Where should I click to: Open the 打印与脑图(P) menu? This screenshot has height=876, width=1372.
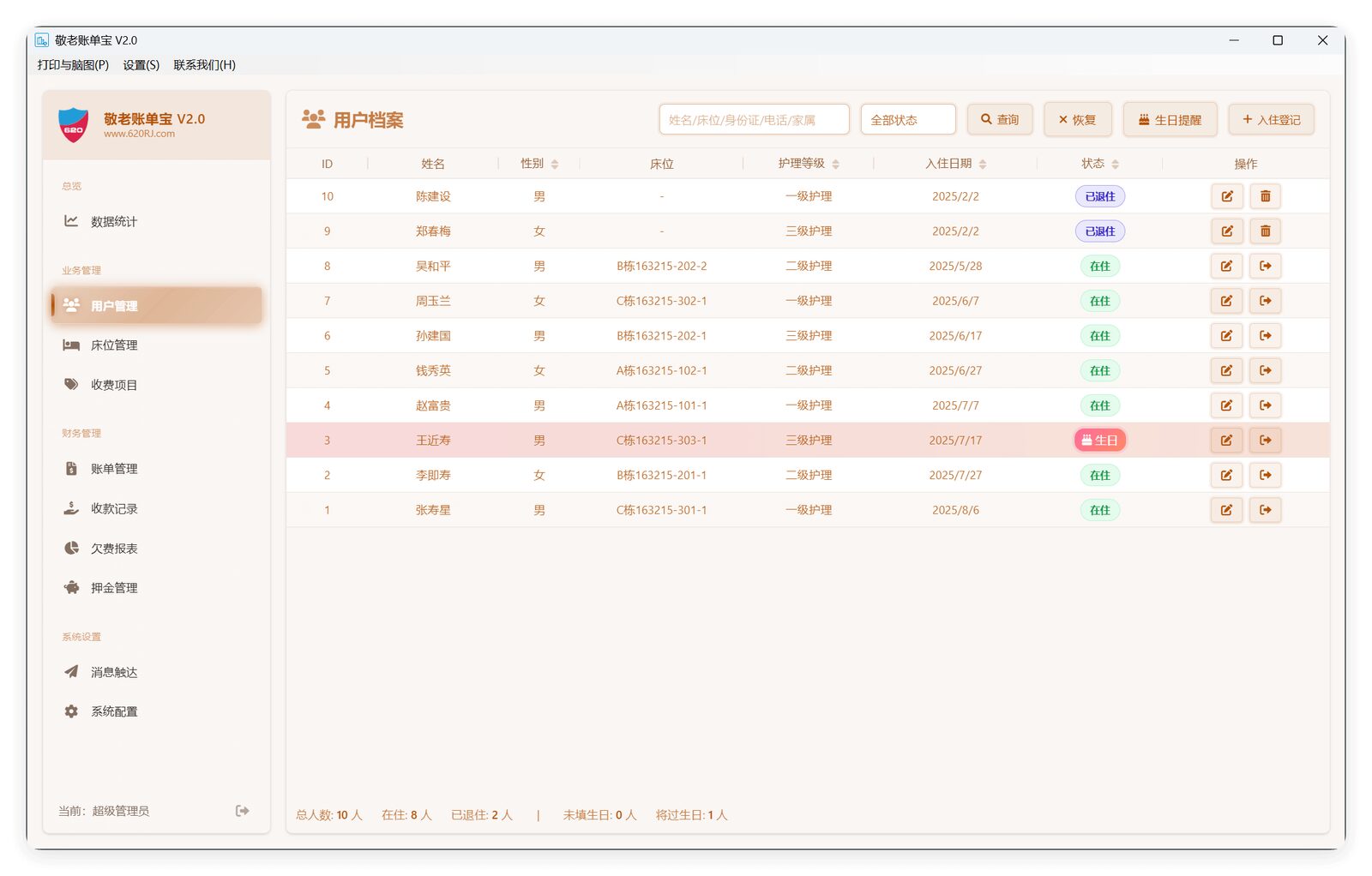(73, 65)
